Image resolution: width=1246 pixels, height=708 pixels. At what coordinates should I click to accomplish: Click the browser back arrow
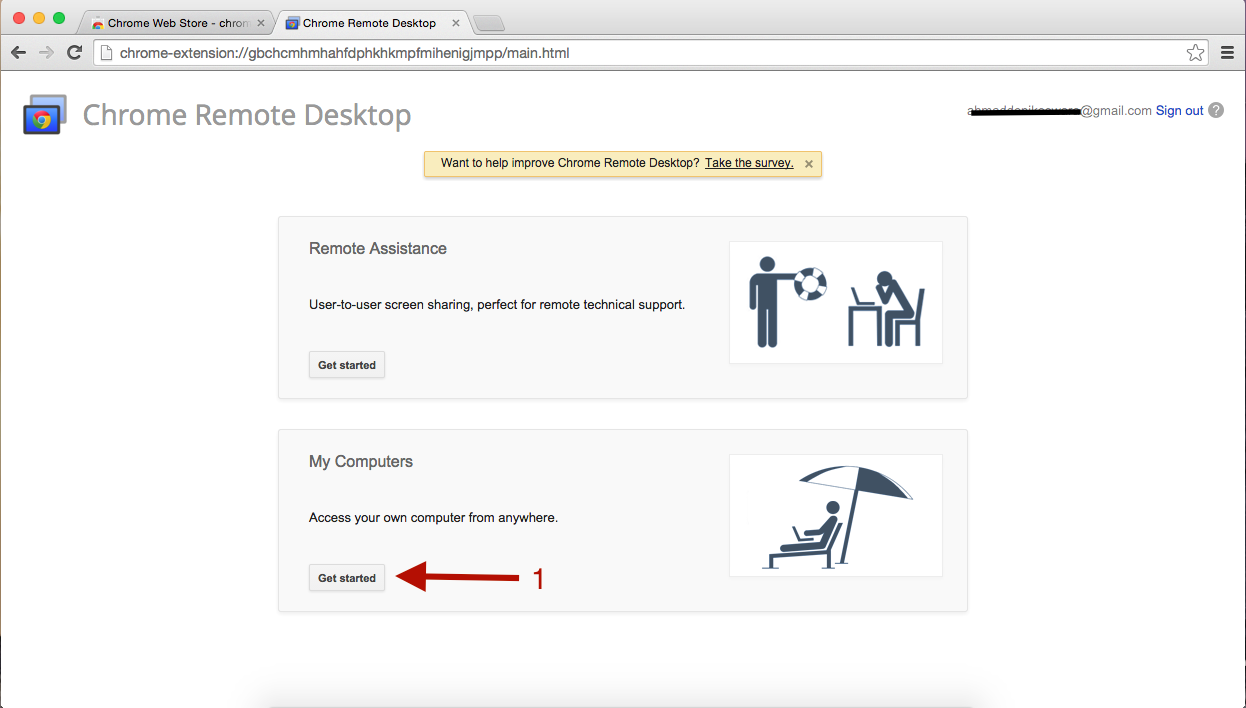point(19,53)
